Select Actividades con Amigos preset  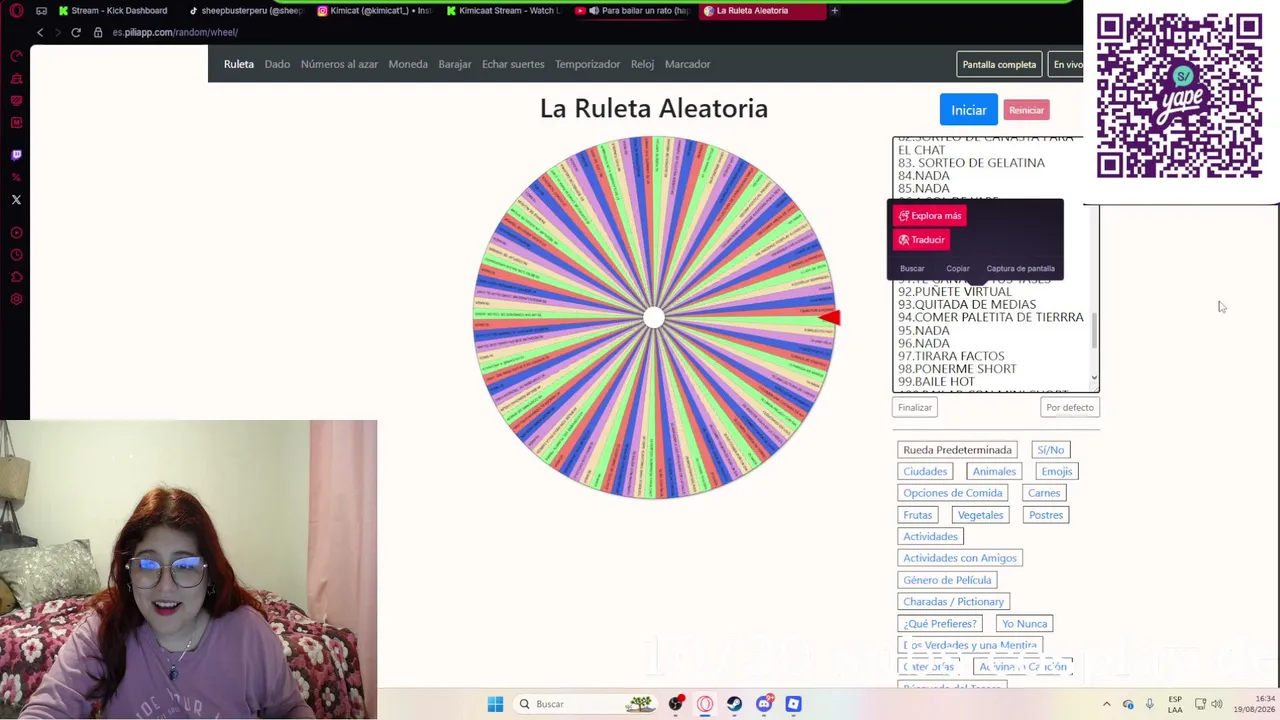click(x=960, y=558)
